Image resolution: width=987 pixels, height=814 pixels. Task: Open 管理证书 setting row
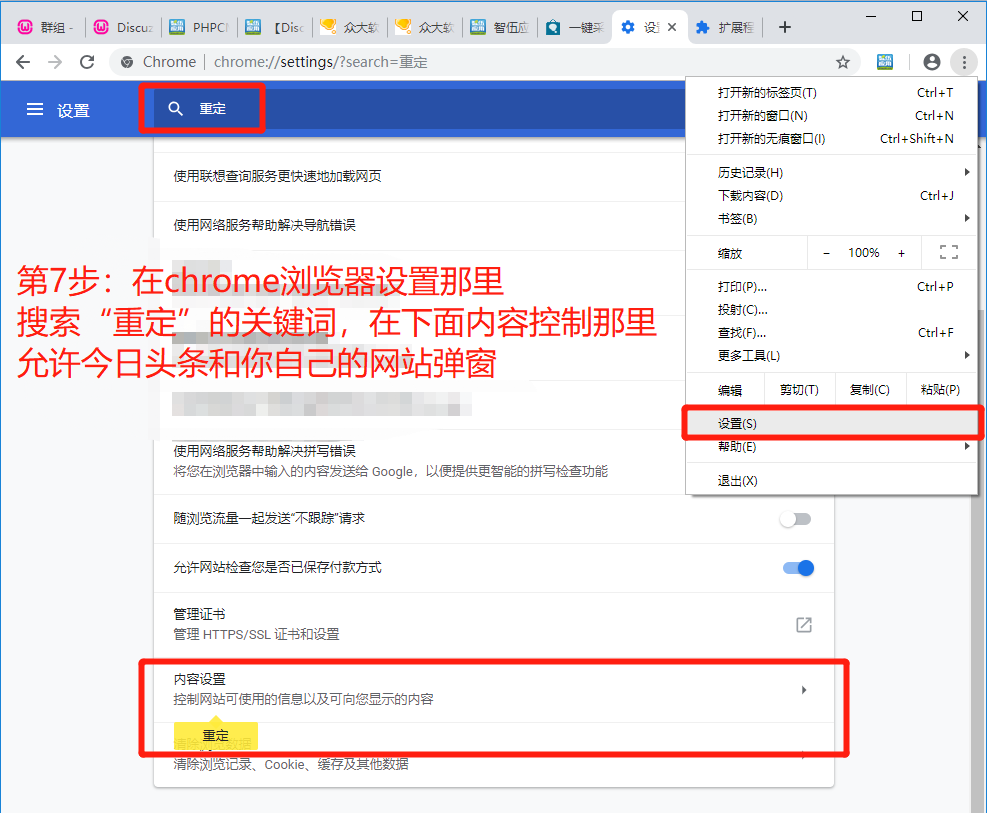pos(494,624)
